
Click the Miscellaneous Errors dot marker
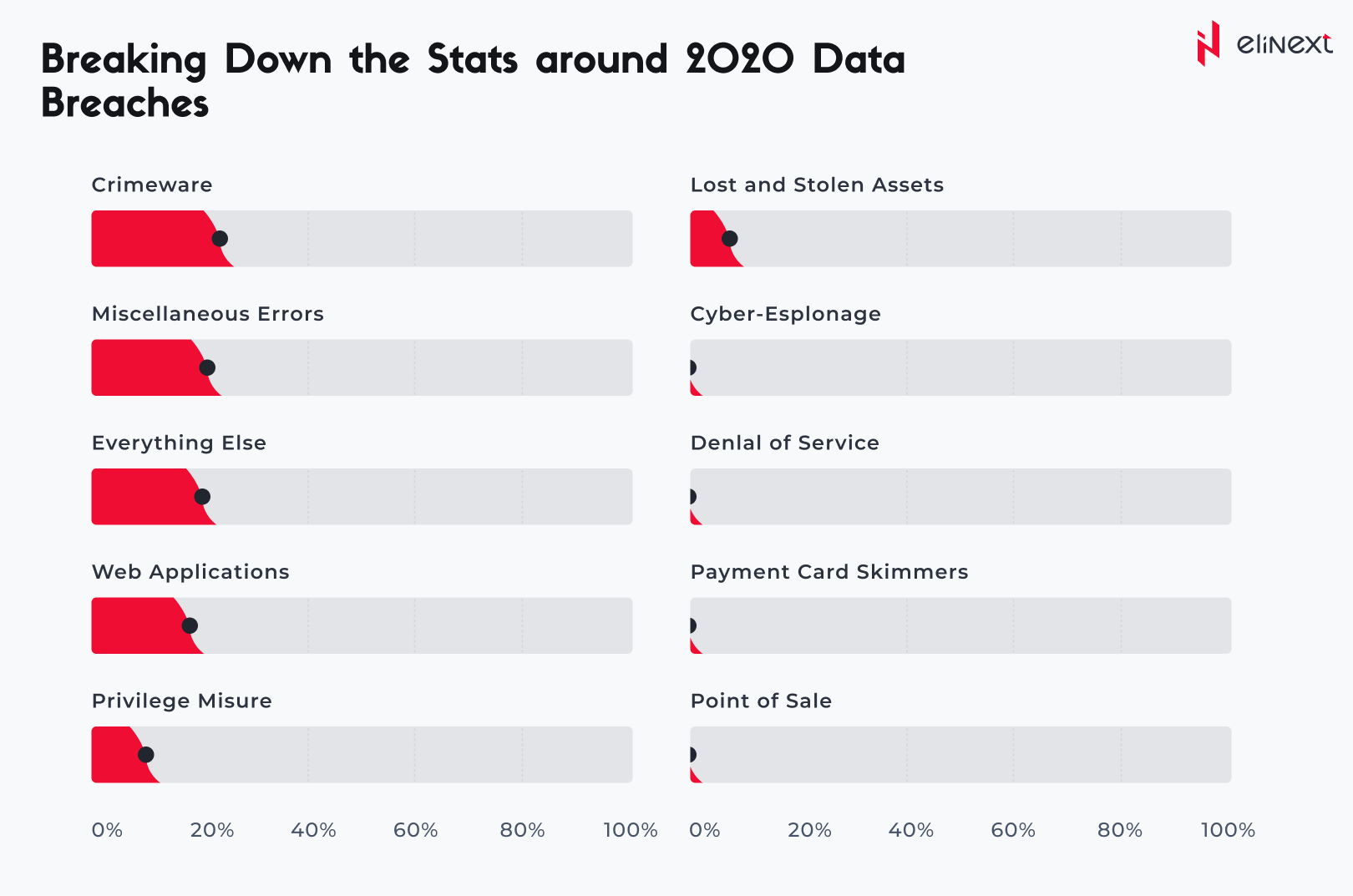point(207,367)
